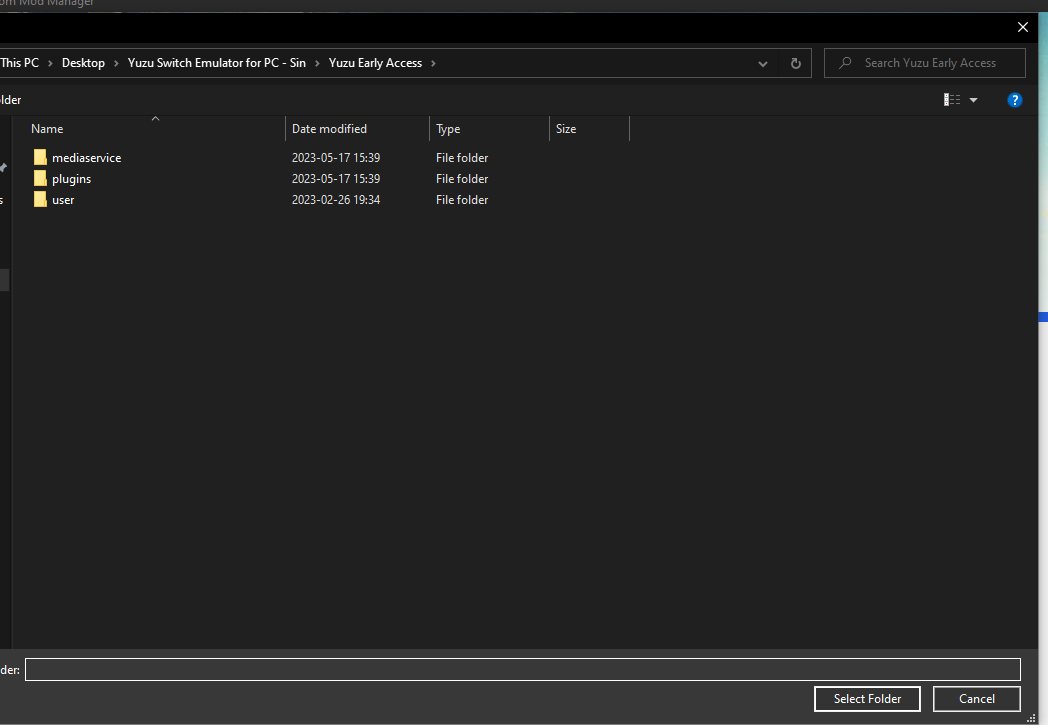Screen dimensions: 1048x725
Task: Click the plugins folder icon
Action: click(x=40, y=178)
